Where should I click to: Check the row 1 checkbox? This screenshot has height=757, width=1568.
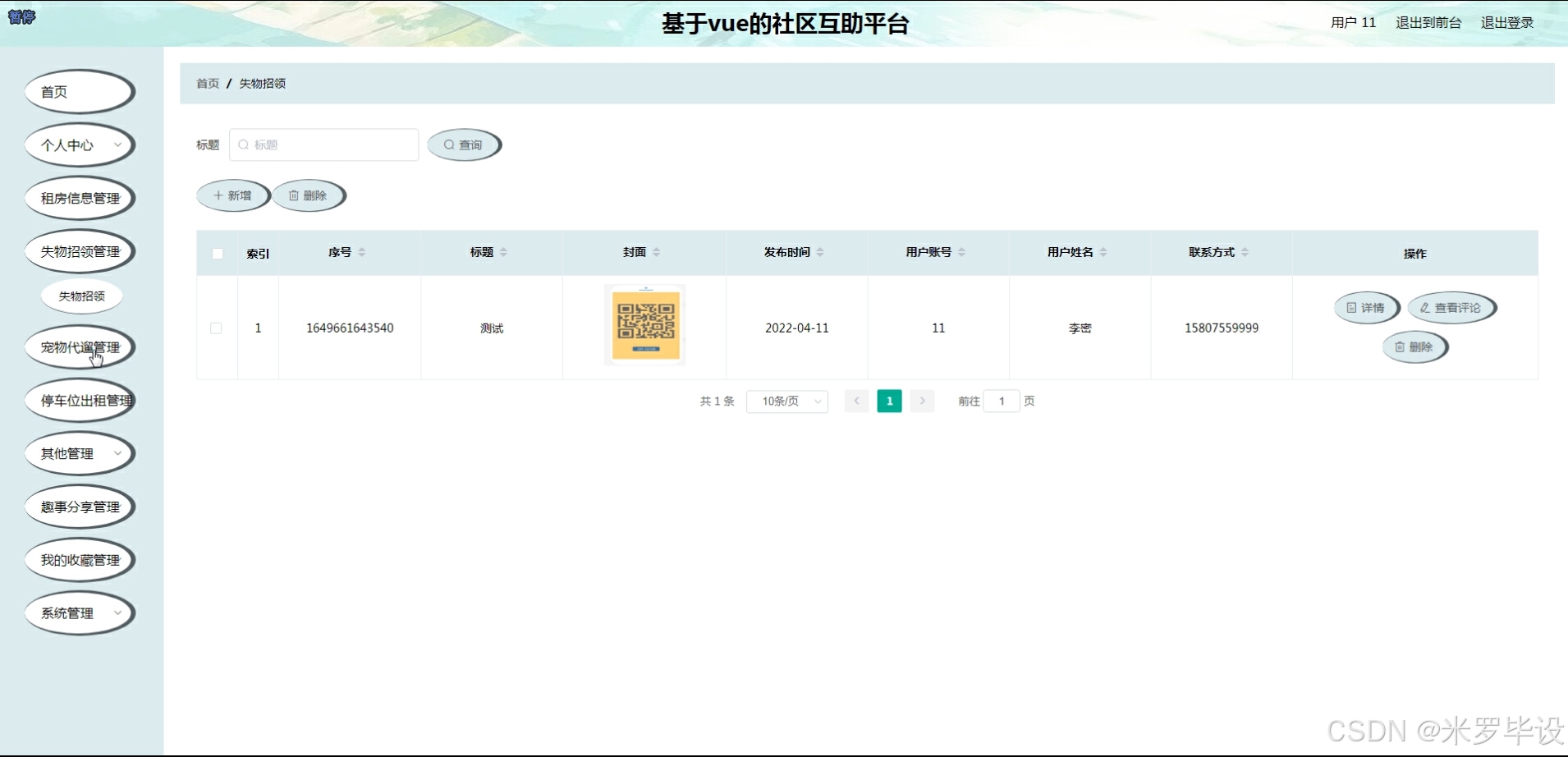pyautogui.click(x=216, y=328)
